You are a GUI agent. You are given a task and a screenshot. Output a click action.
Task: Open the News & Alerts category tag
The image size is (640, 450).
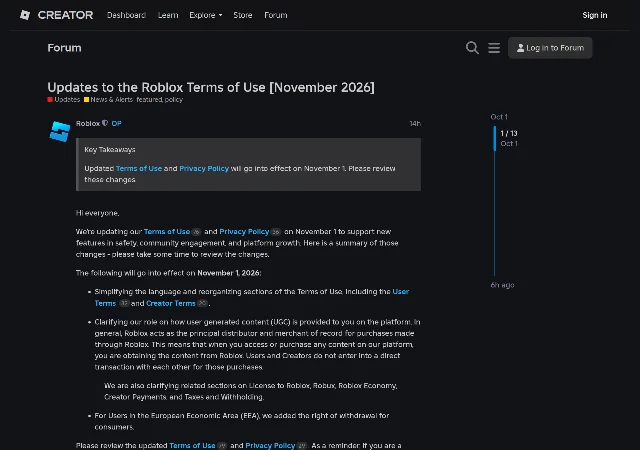111,99
